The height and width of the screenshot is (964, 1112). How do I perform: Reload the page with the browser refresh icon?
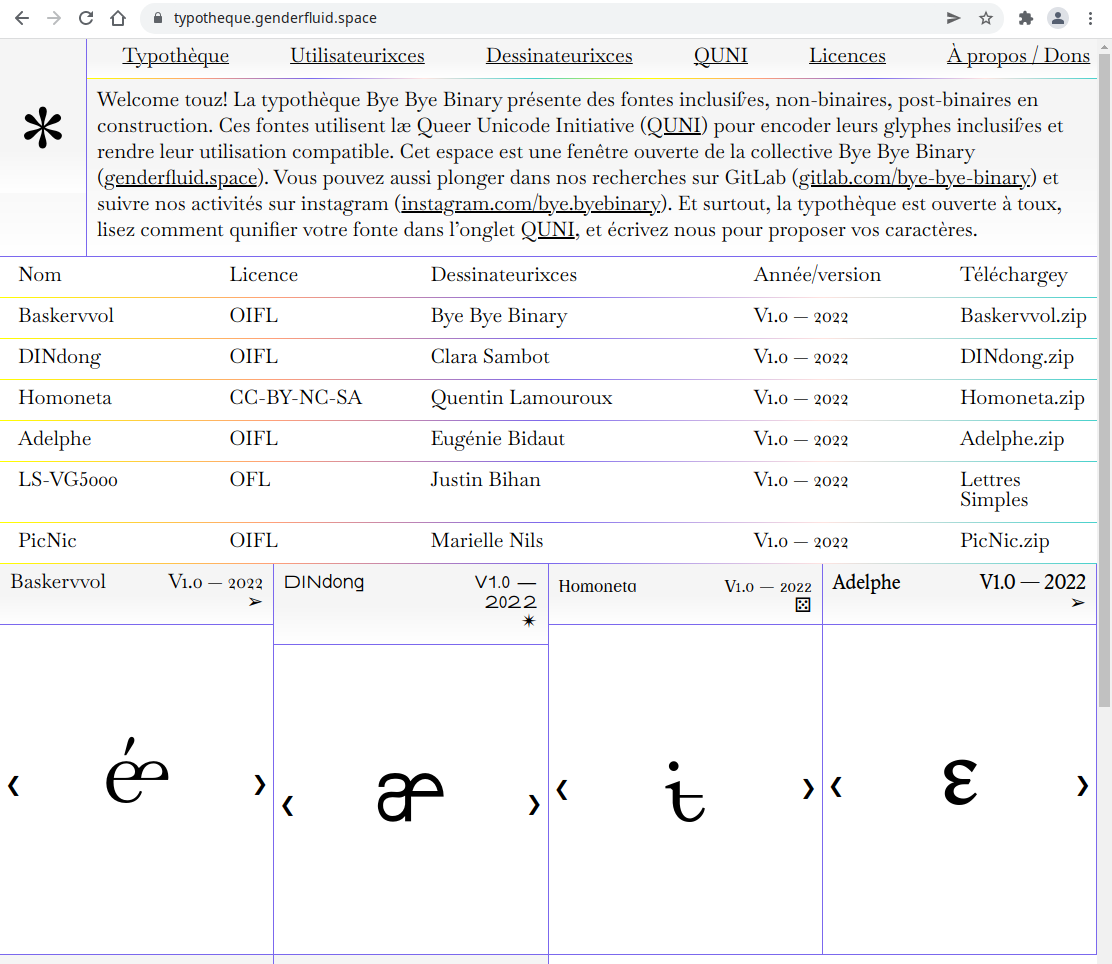click(86, 18)
